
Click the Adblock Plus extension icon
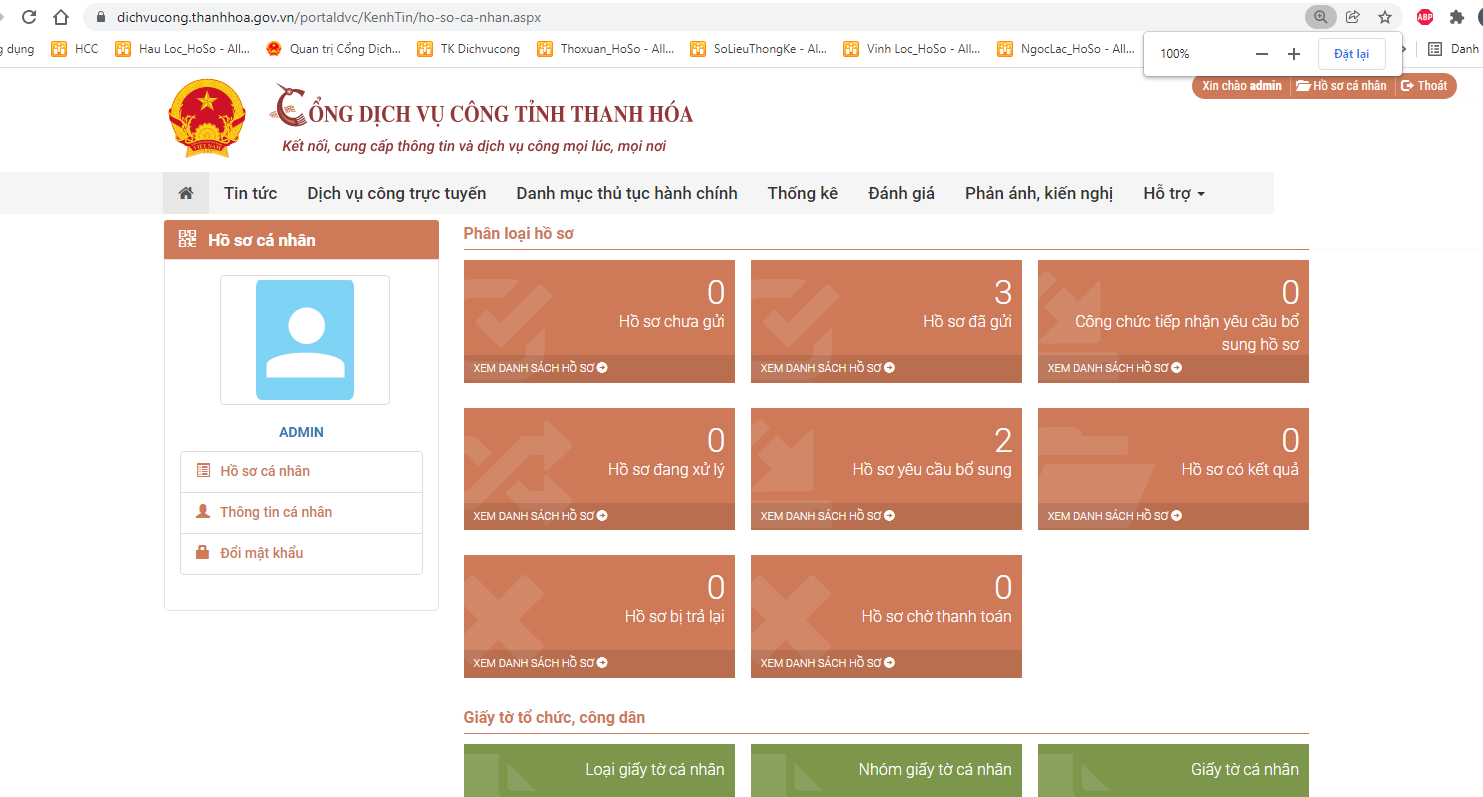click(1425, 17)
